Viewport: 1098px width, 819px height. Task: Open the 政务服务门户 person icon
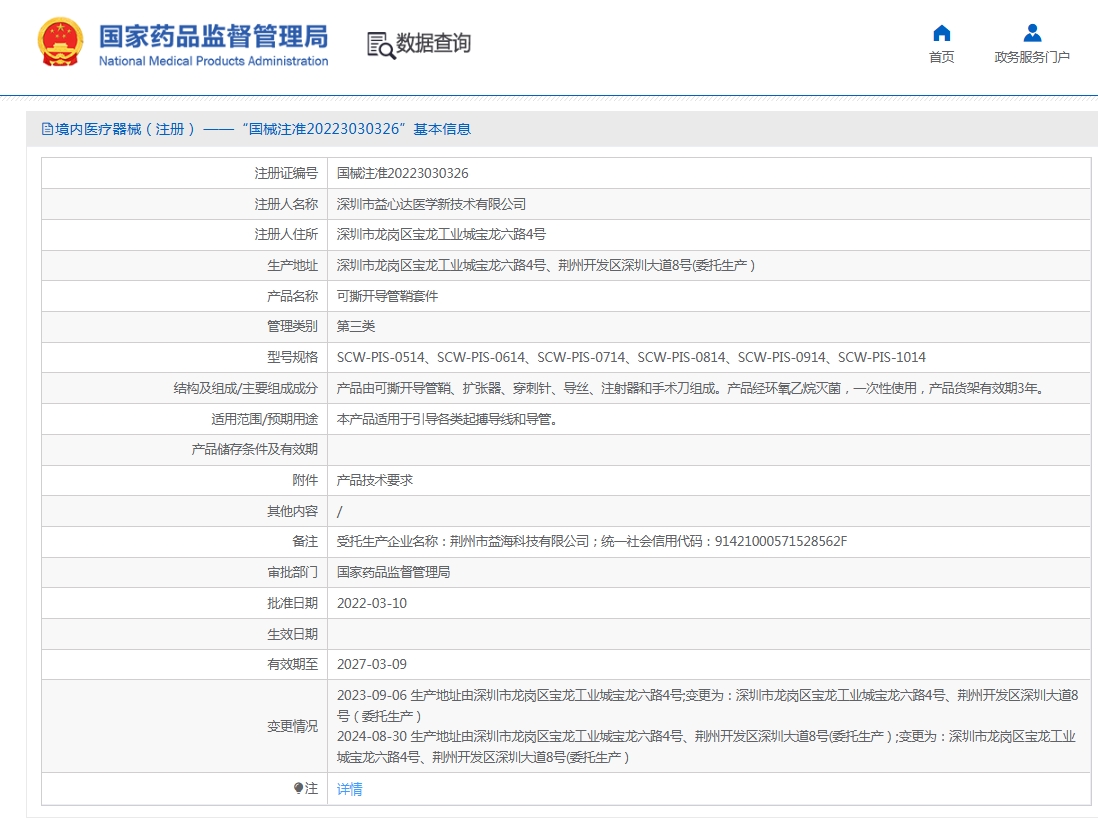(1032, 33)
